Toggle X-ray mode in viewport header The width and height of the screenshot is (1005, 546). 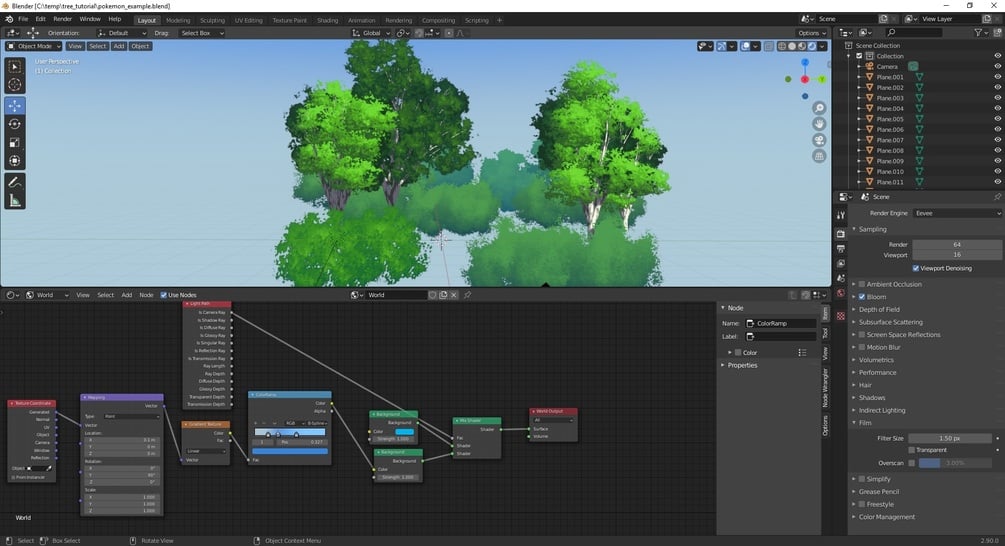pyautogui.click(x=768, y=46)
